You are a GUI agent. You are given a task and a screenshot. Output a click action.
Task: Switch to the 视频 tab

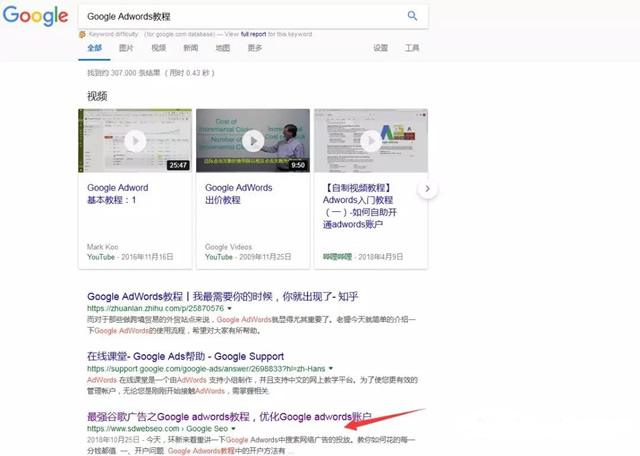(x=158, y=48)
